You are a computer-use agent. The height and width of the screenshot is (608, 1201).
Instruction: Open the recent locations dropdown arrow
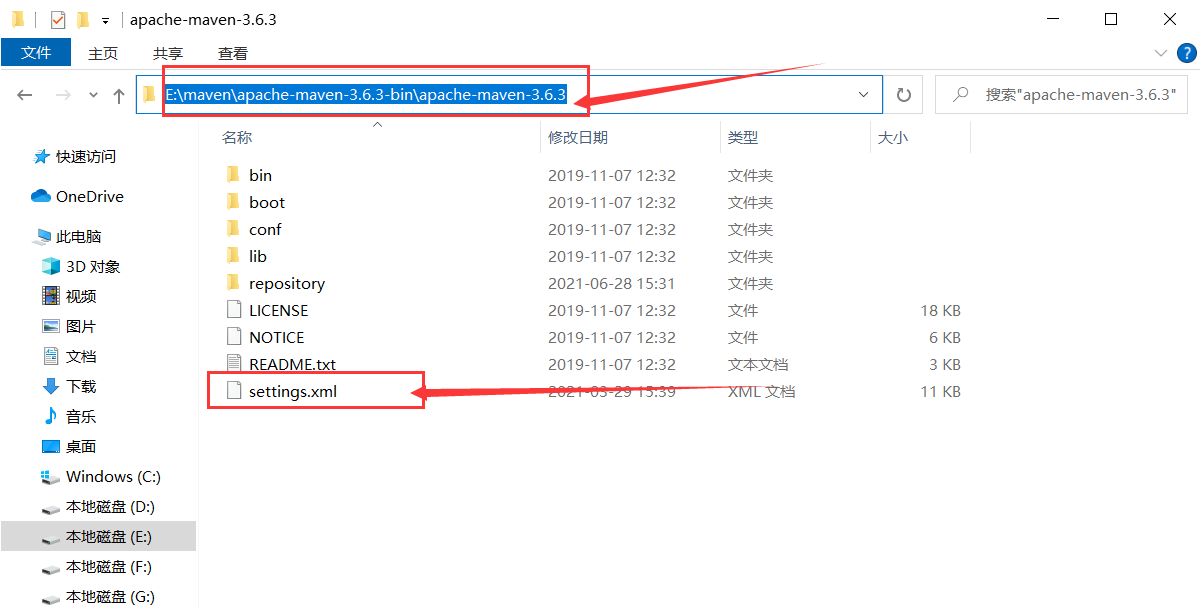pyautogui.click(x=94, y=95)
